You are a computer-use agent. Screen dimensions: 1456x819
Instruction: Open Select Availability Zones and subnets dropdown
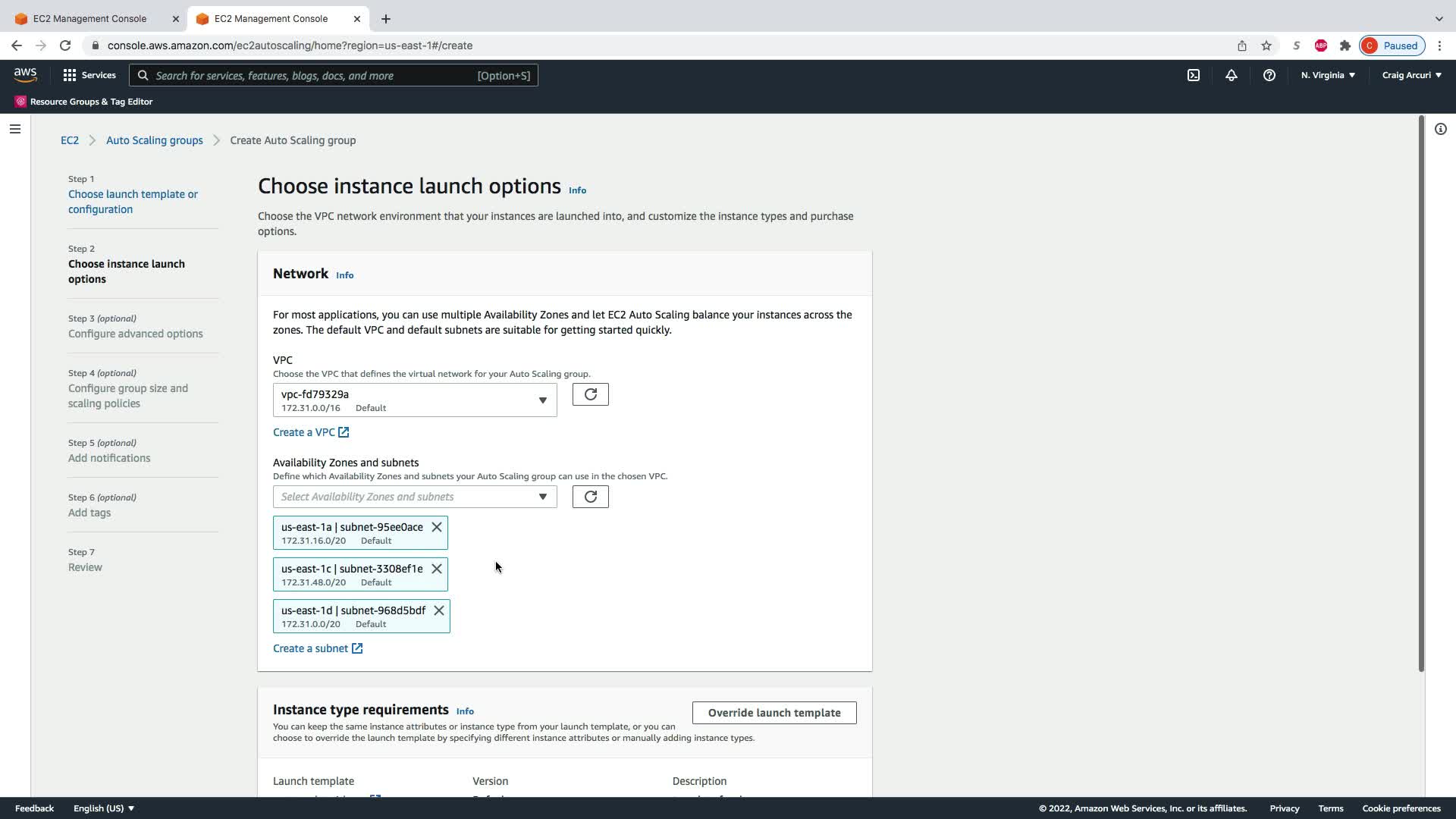click(x=414, y=497)
